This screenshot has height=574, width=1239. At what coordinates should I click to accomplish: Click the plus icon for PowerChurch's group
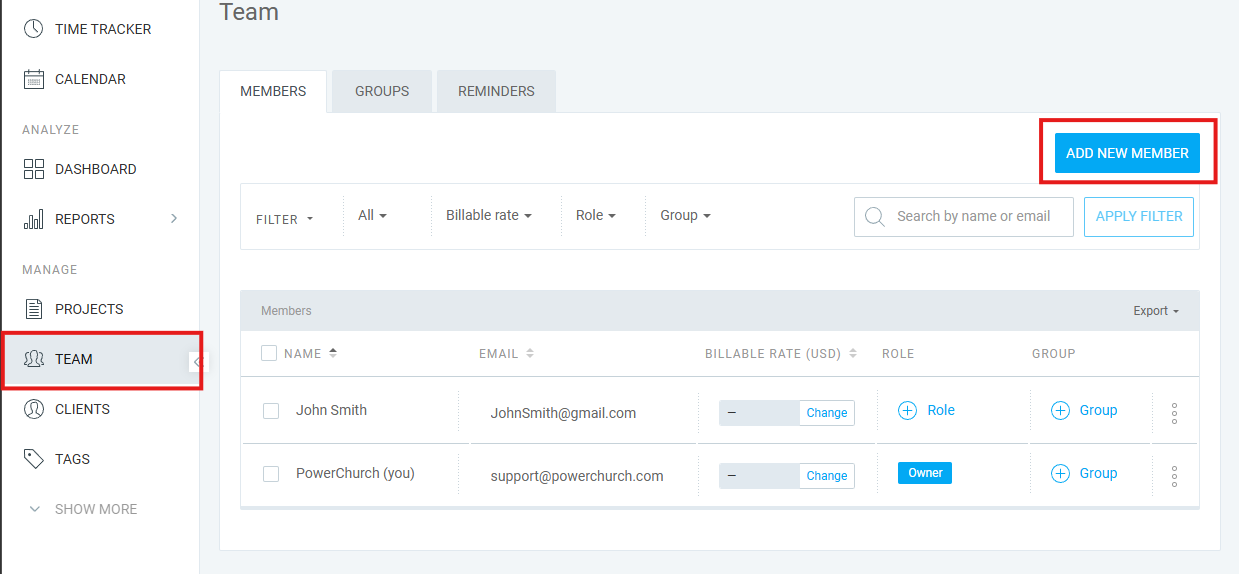coord(1060,473)
